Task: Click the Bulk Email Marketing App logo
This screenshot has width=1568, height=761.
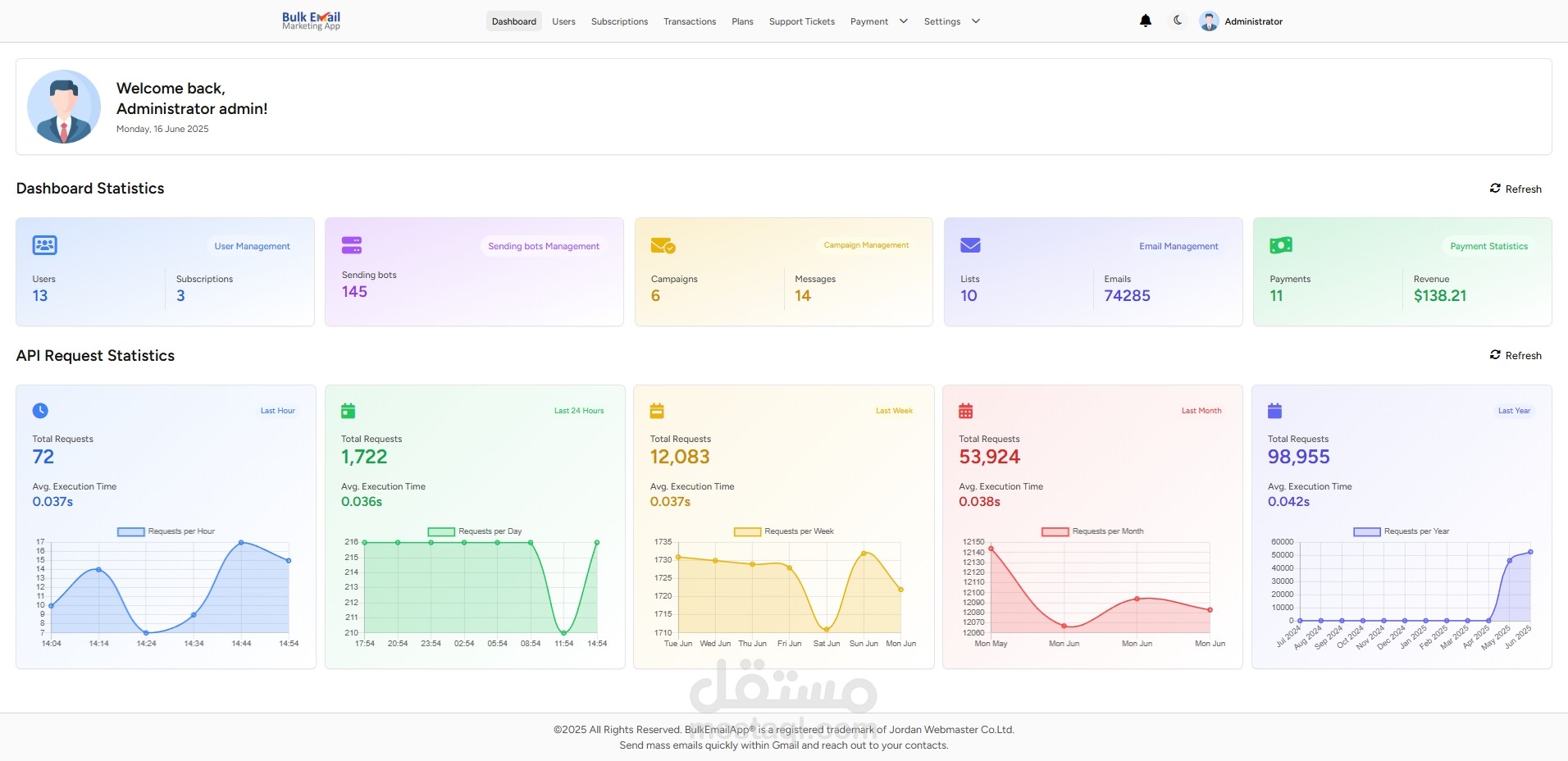Action: 311,21
